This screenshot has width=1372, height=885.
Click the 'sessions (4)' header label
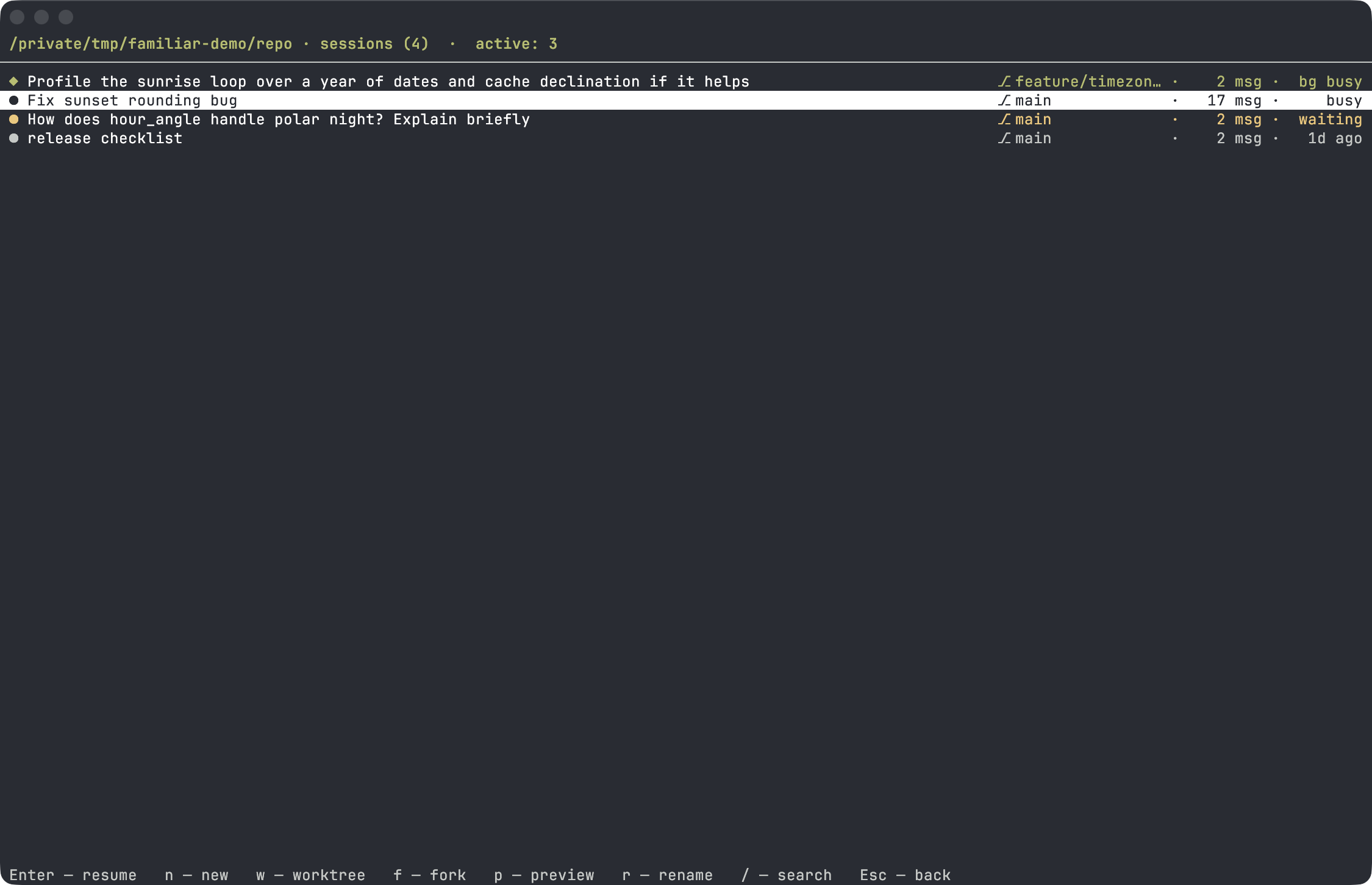tap(375, 44)
